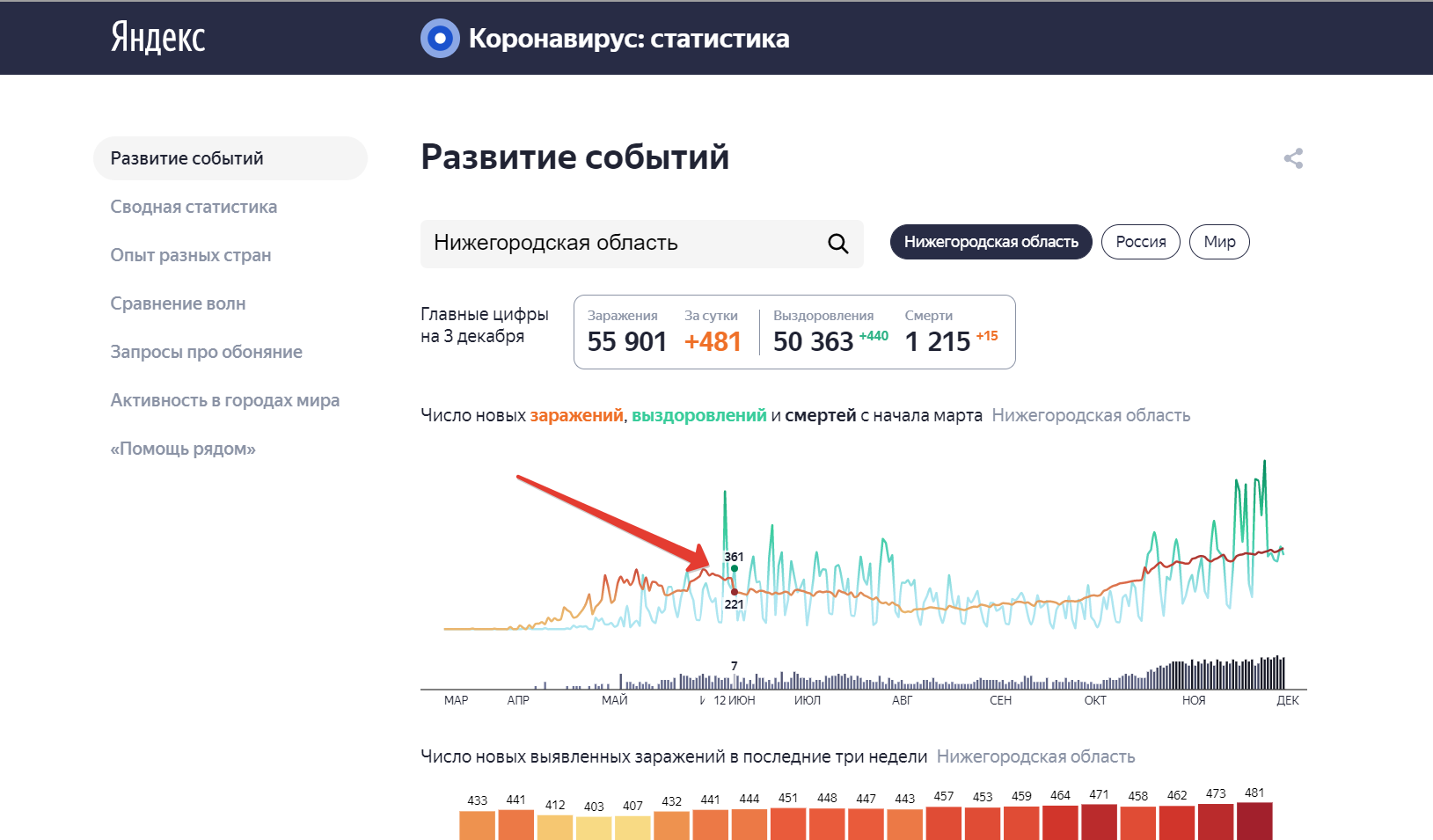Open the Яндекс home logo
The image size is (1433, 840).
pyautogui.click(x=157, y=38)
